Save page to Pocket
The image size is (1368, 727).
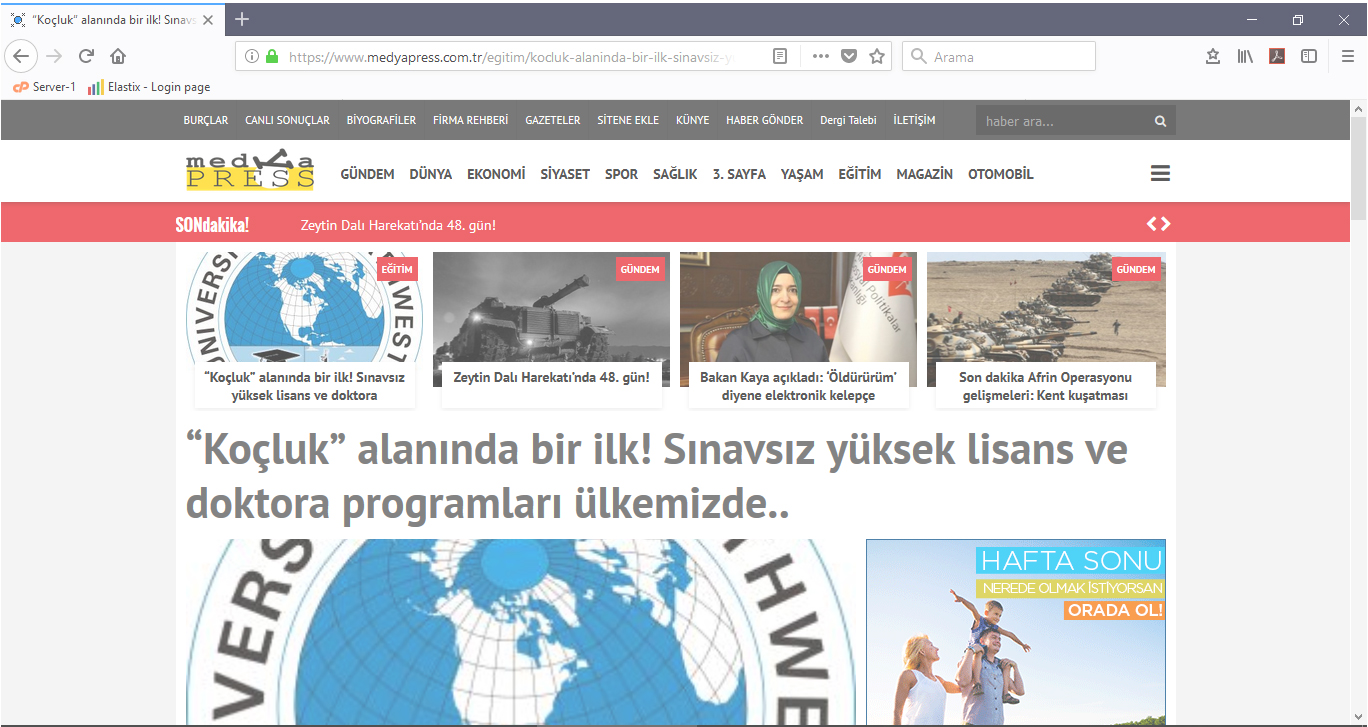coord(849,57)
